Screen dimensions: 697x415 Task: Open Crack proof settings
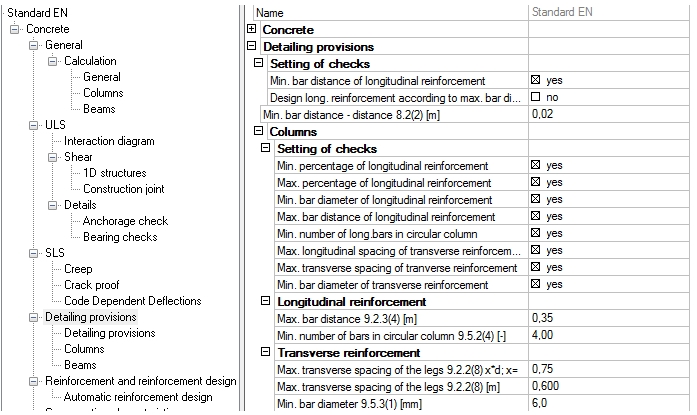point(92,285)
